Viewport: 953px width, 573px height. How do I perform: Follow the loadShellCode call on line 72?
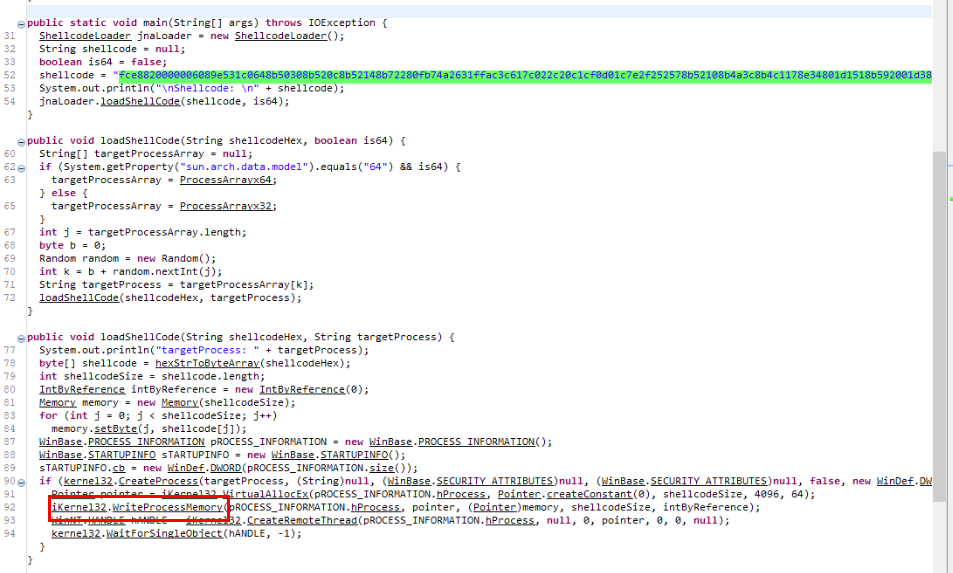(79, 298)
